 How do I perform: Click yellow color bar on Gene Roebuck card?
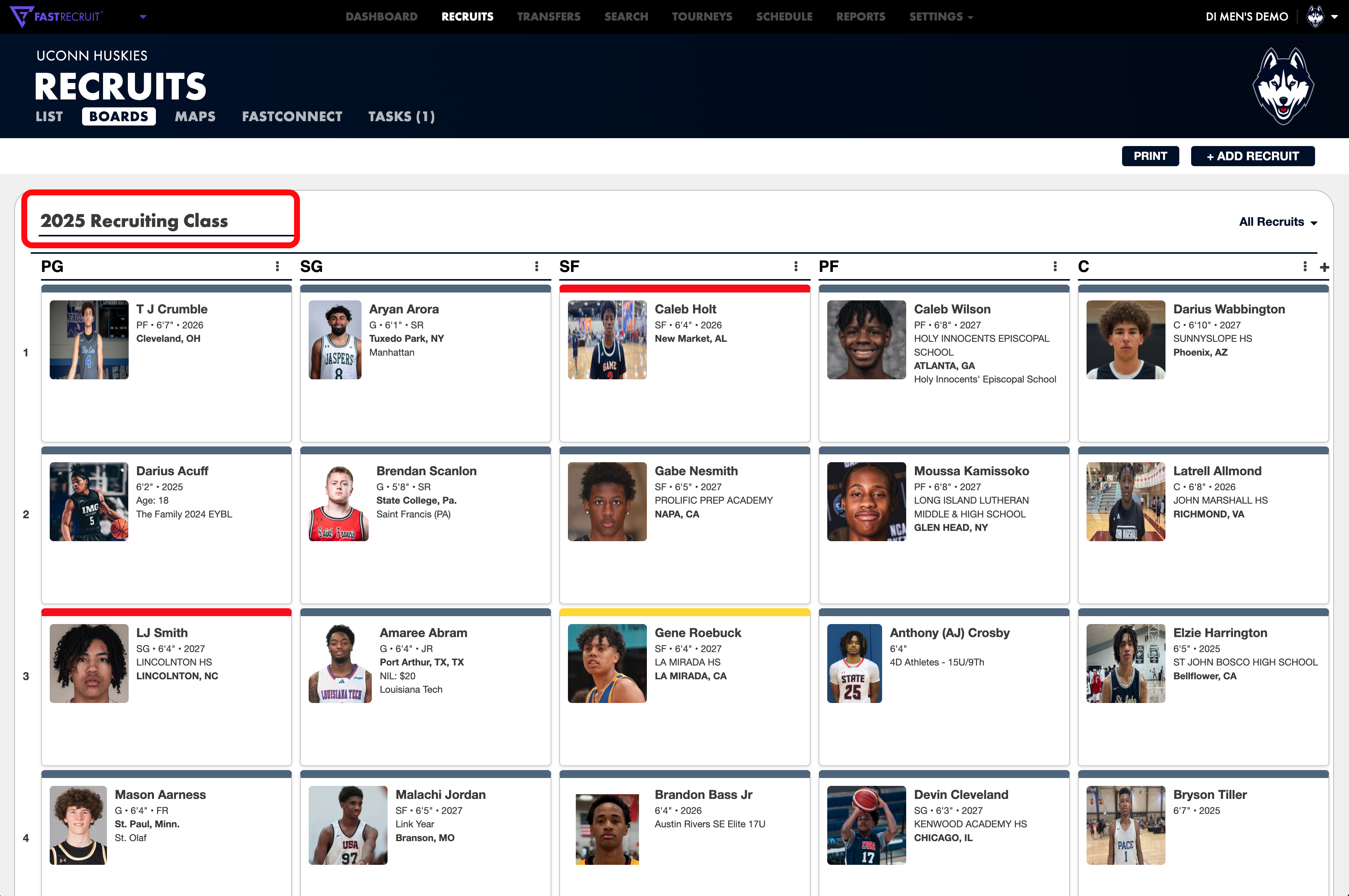(x=684, y=612)
